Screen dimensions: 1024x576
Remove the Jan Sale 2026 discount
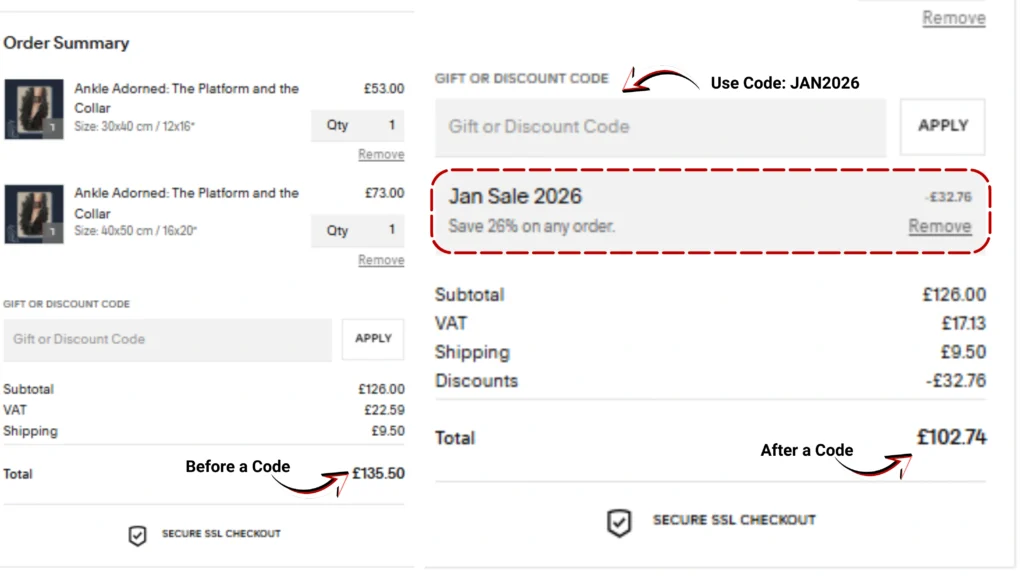(x=939, y=226)
